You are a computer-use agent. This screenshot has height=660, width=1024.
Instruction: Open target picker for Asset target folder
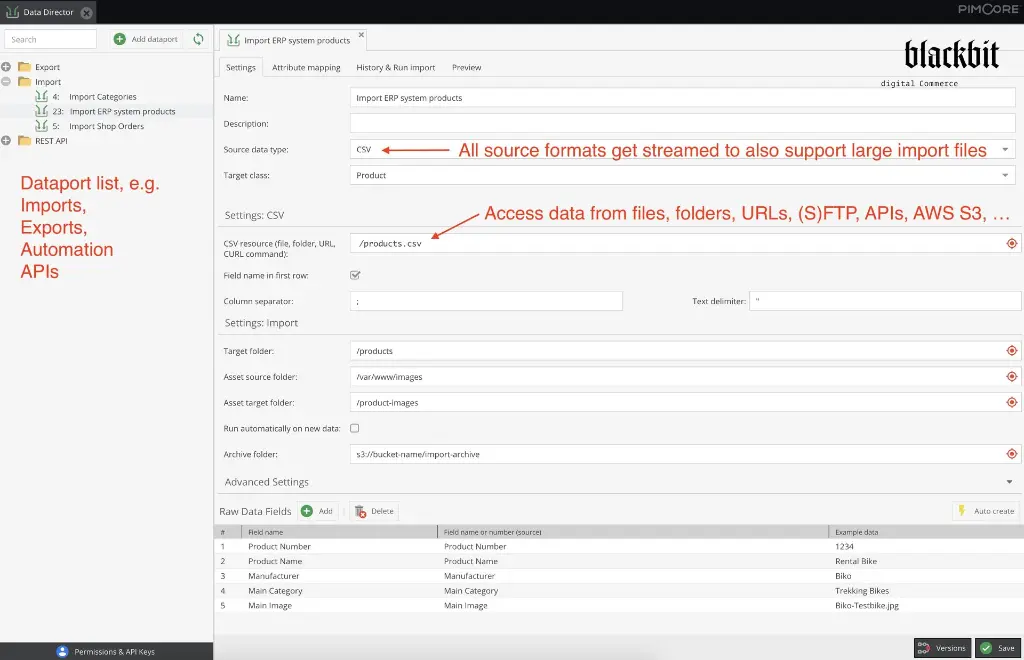click(1012, 402)
